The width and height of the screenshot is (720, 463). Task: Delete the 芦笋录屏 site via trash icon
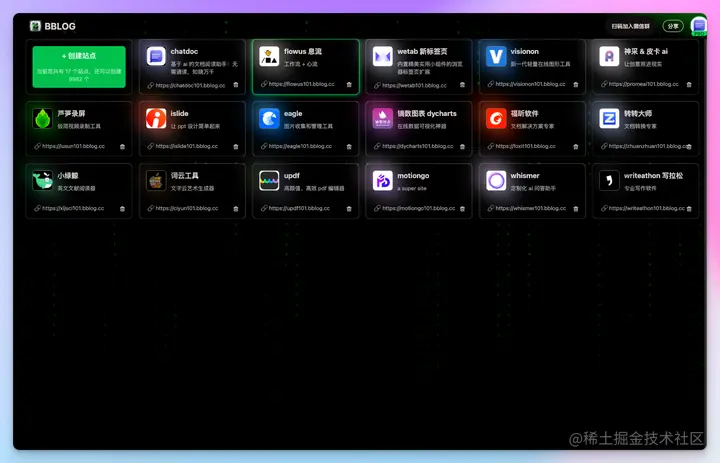point(122,147)
